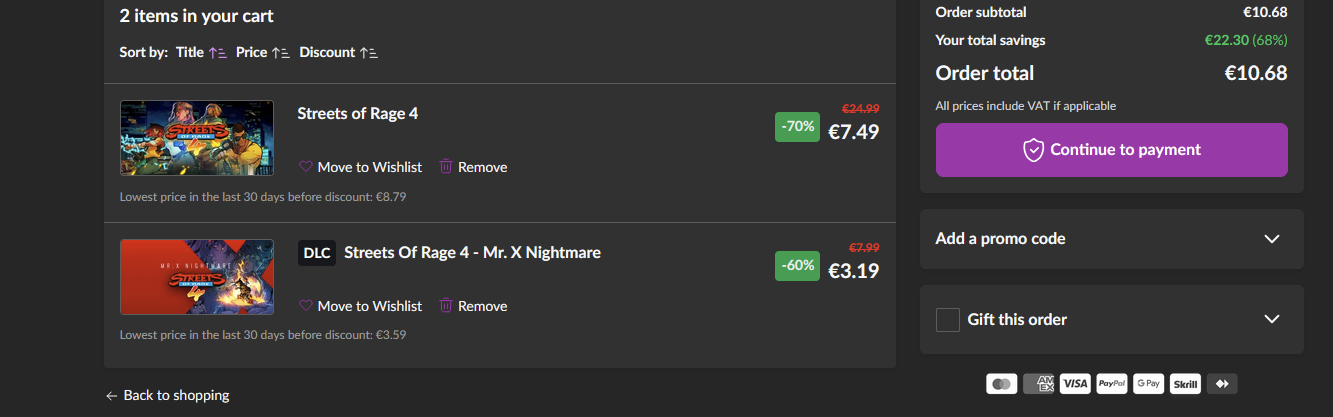Screen dimensions: 1333x417
Task: Tick the Gift this order checkbox
Action: (x=948, y=320)
